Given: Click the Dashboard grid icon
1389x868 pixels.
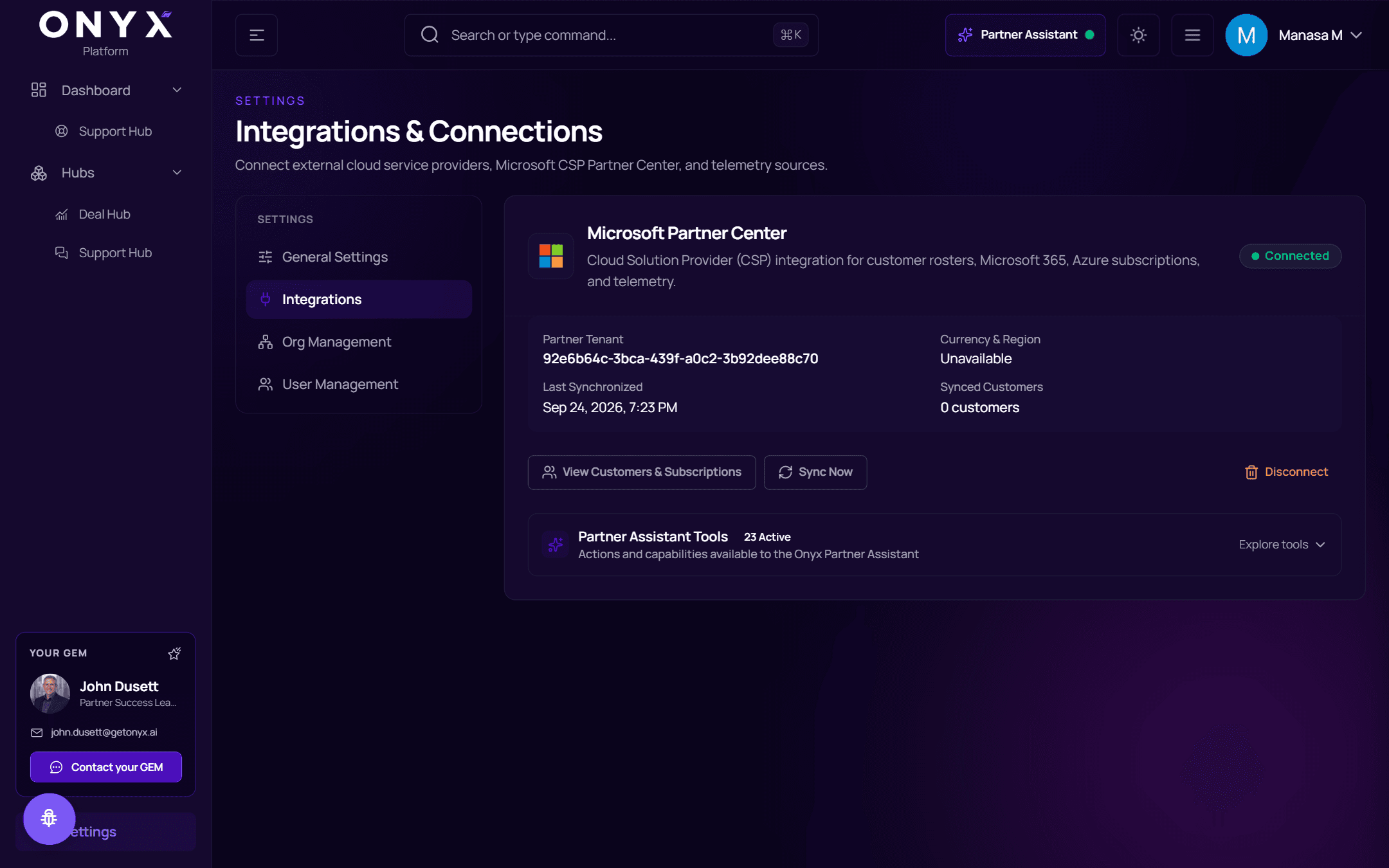Looking at the screenshot, I should pos(39,90).
